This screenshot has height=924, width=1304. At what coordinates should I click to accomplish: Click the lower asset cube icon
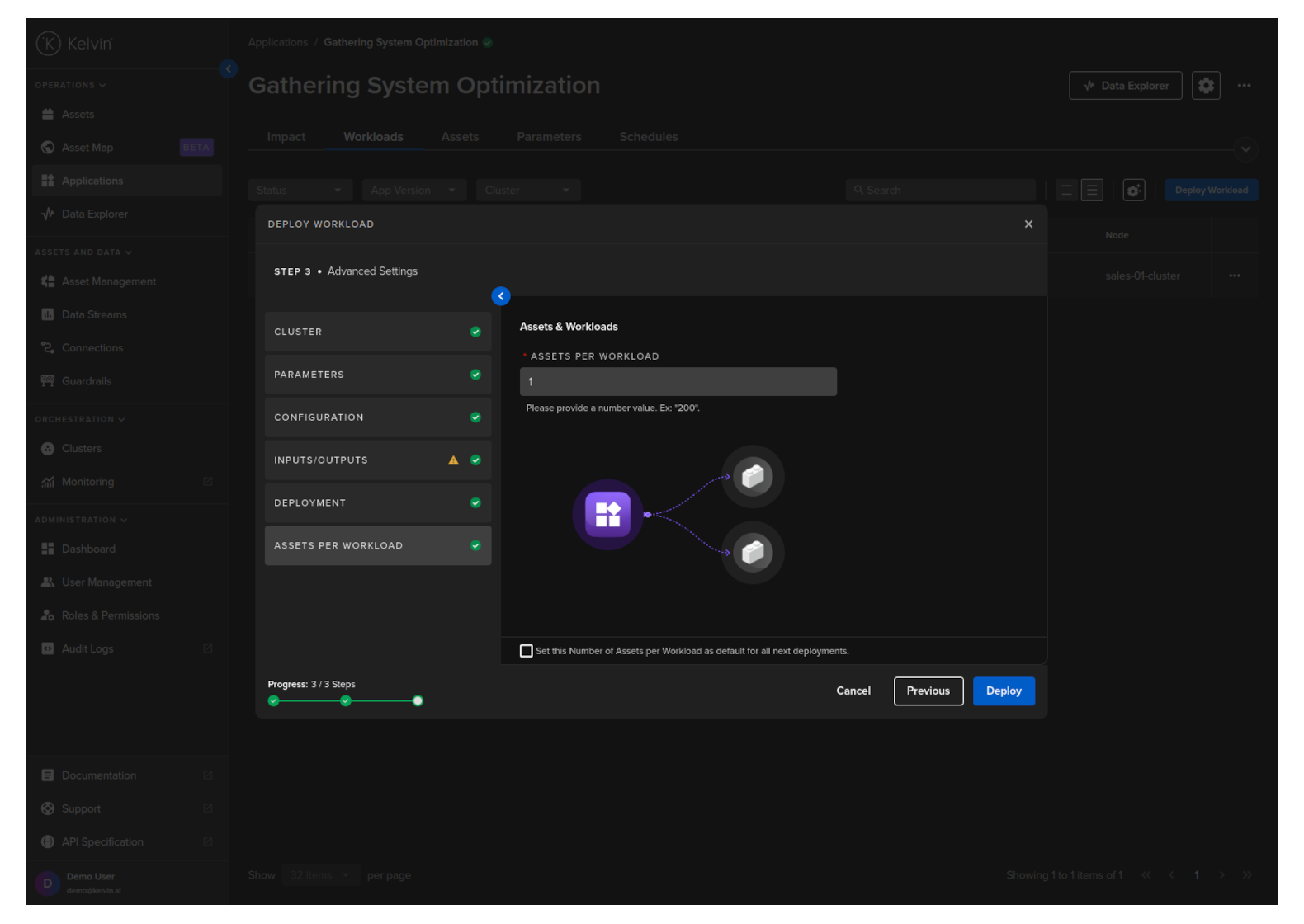pos(752,552)
